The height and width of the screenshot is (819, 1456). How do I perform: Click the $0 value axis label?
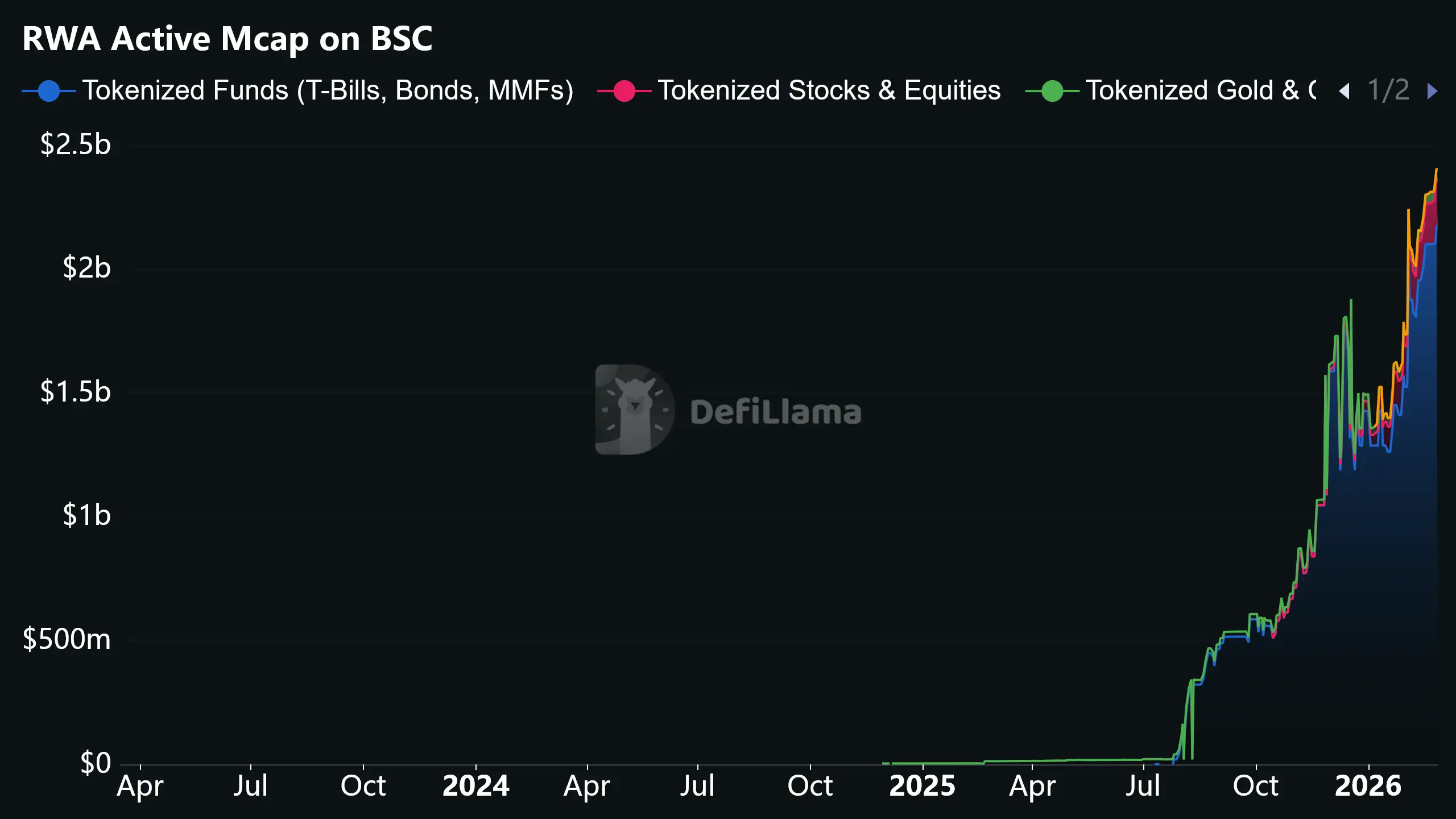[95, 763]
